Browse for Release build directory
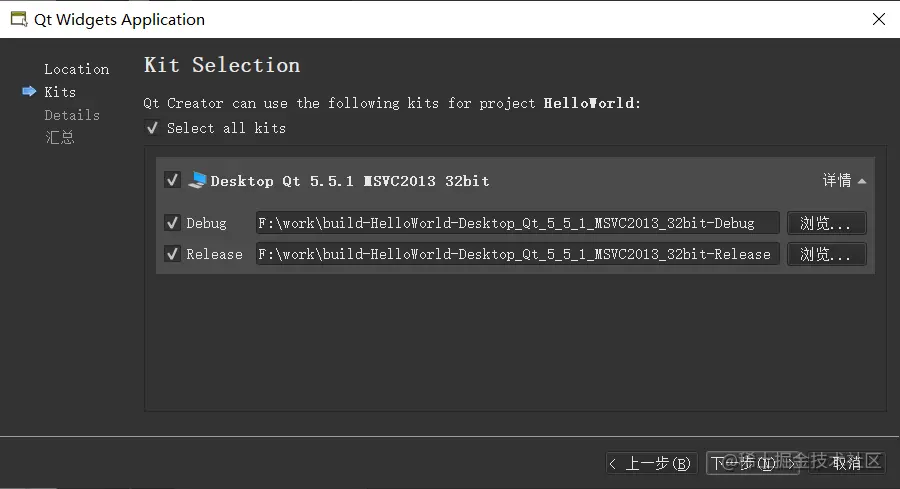900x489 pixels. 826,254
